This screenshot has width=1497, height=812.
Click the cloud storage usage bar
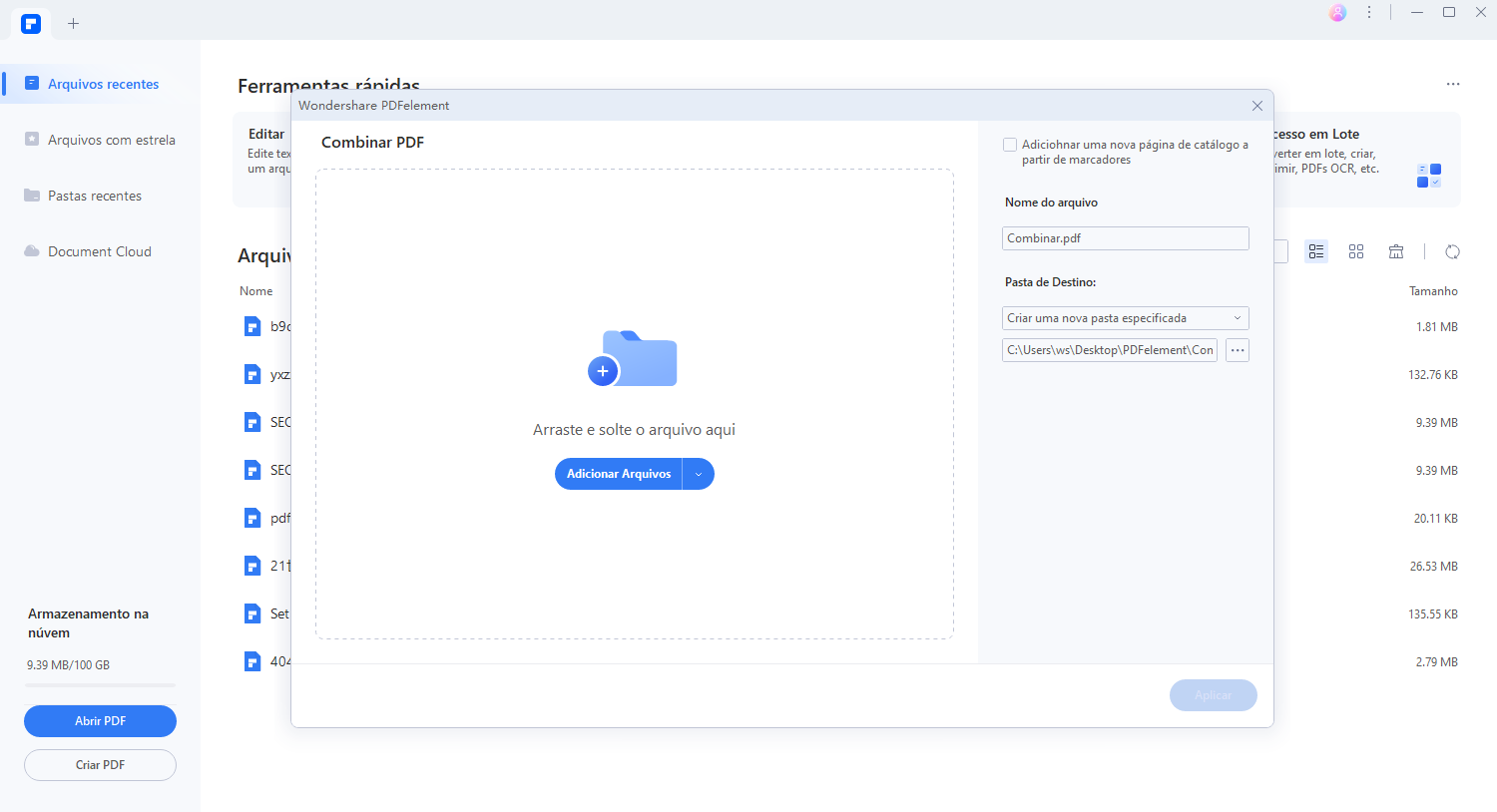click(100, 685)
